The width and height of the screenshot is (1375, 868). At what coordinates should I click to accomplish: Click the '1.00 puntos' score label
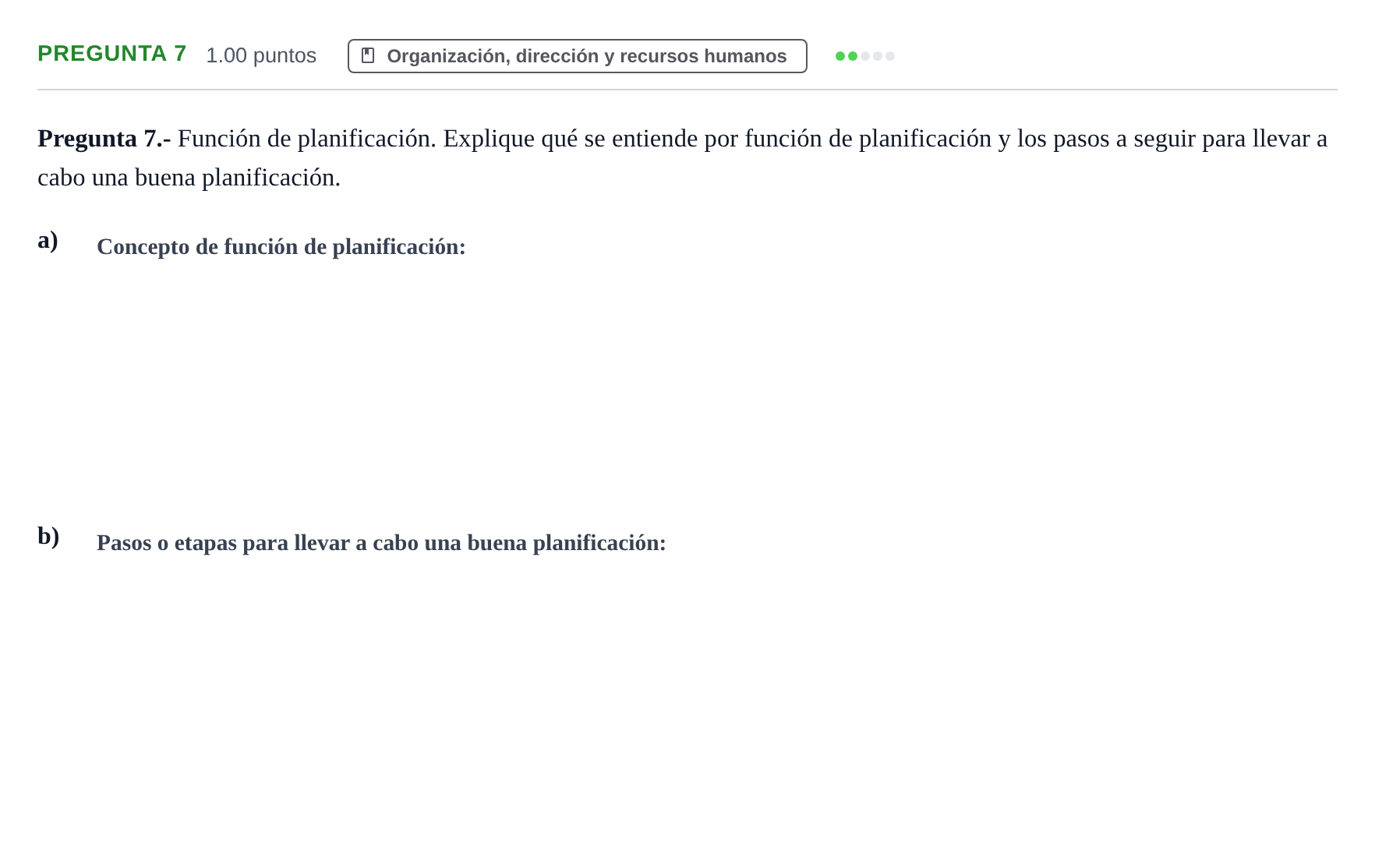point(261,55)
